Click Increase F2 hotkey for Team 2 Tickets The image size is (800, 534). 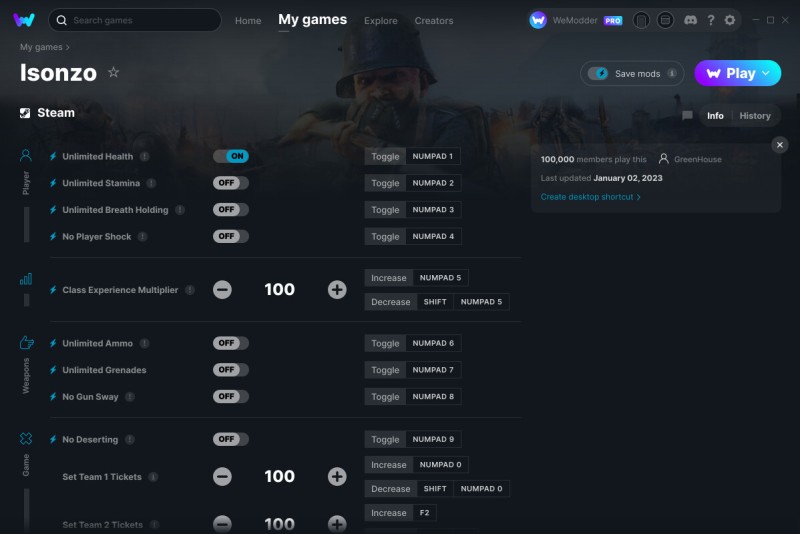(x=401, y=513)
